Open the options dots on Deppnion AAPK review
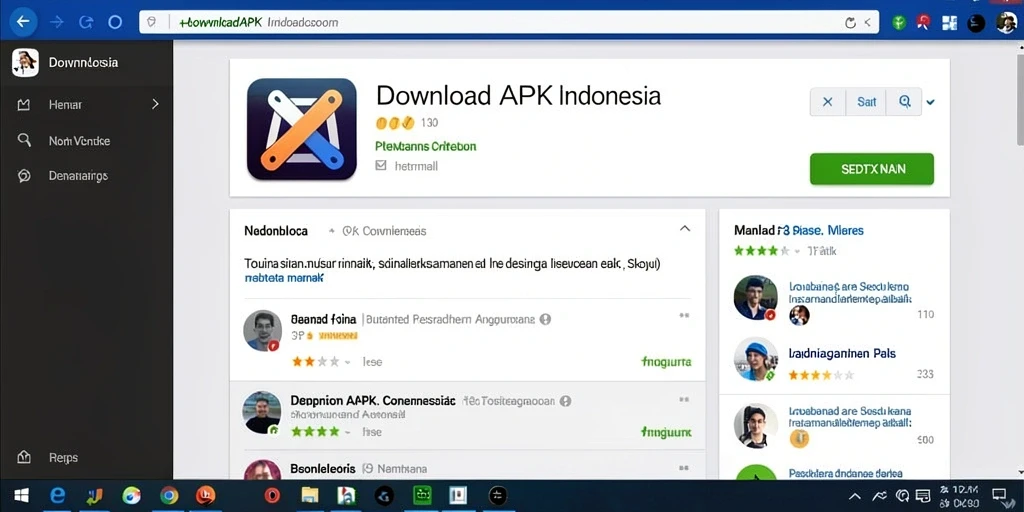This screenshot has width=1024, height=512. (684, 398)
